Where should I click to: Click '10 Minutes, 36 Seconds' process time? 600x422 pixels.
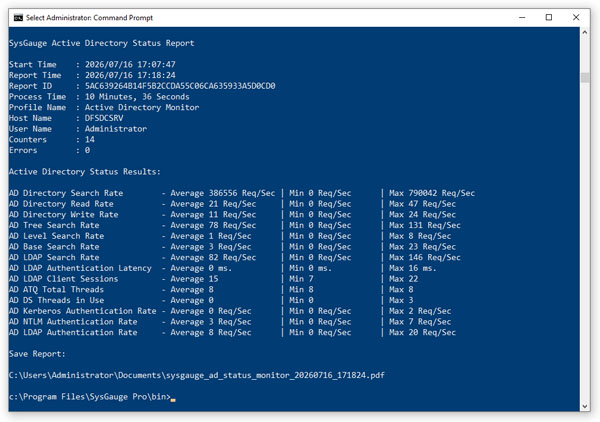(x=137, y=97)
